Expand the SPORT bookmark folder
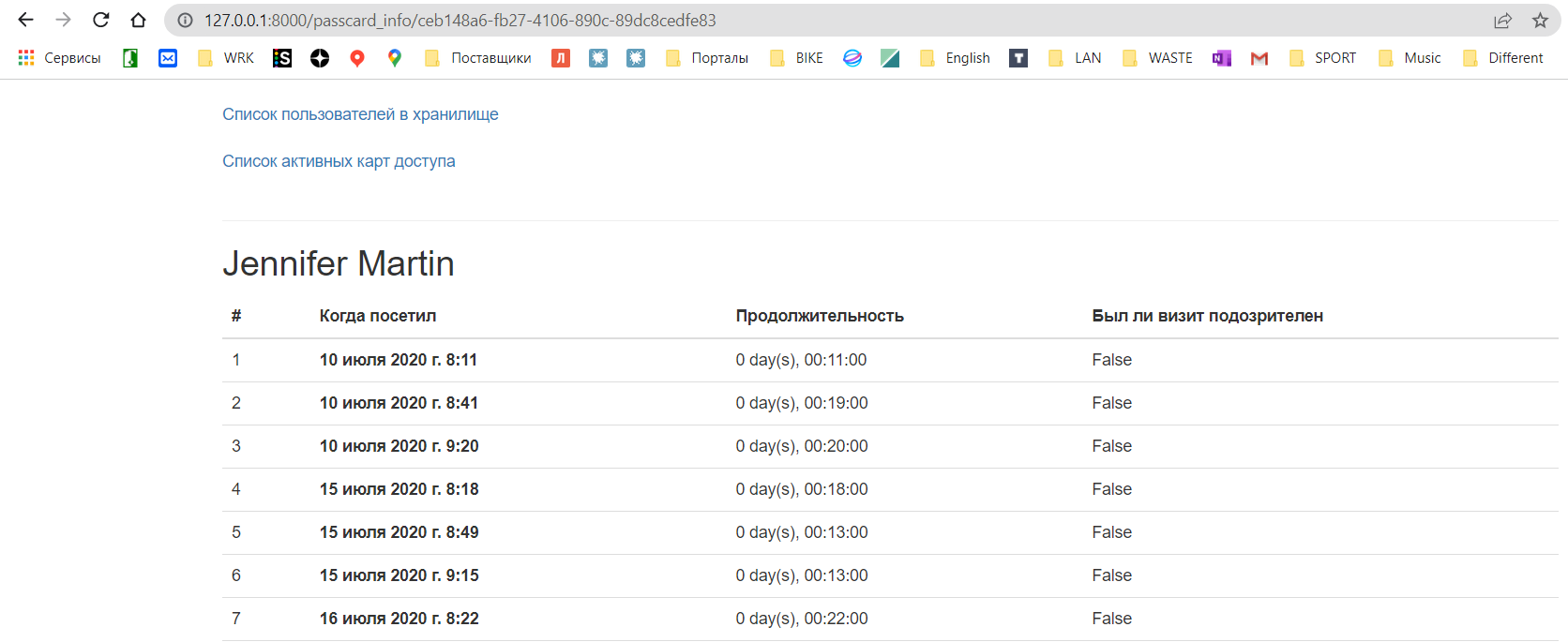This screenshot has width=1568, height=642. coord(1323,58)
